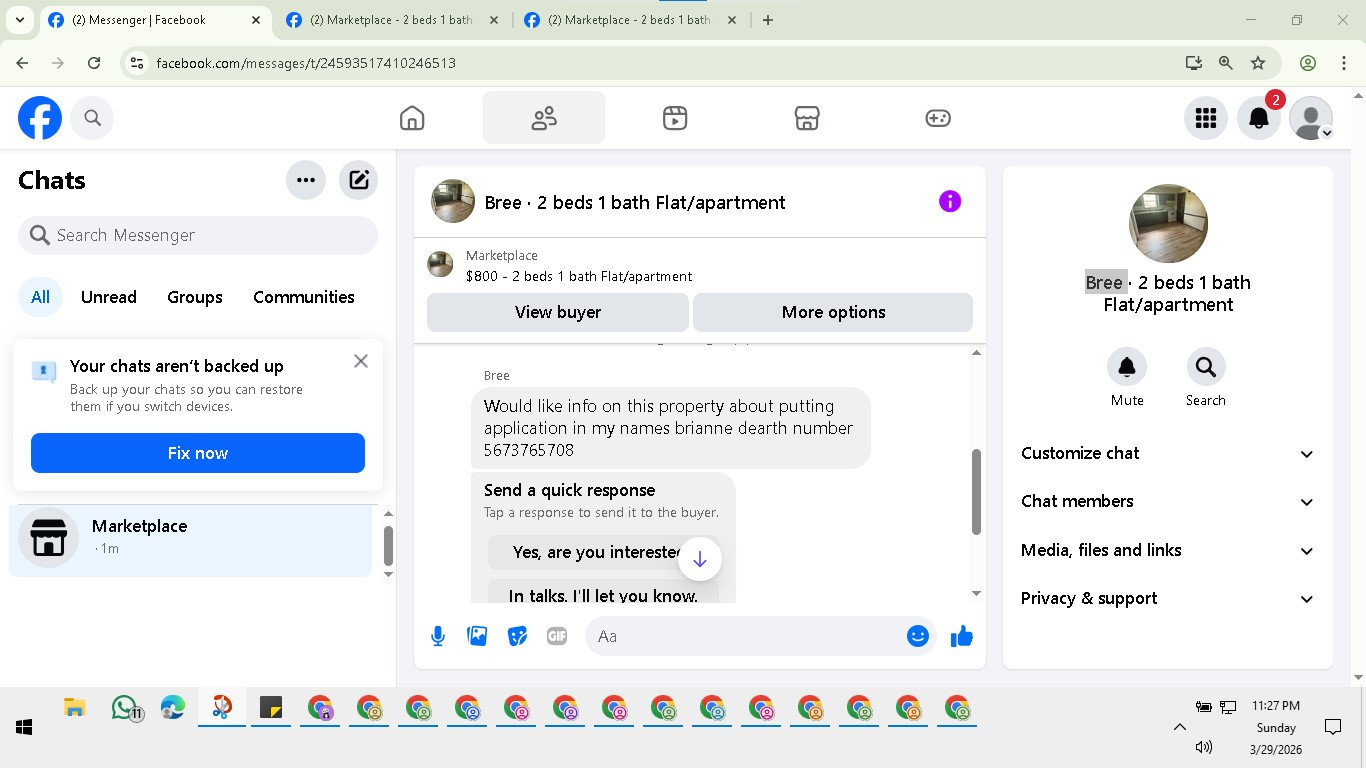Screen dimensions: 1366x768
Task: Show hidden system tray icons
Action: tap(1179, 727)
